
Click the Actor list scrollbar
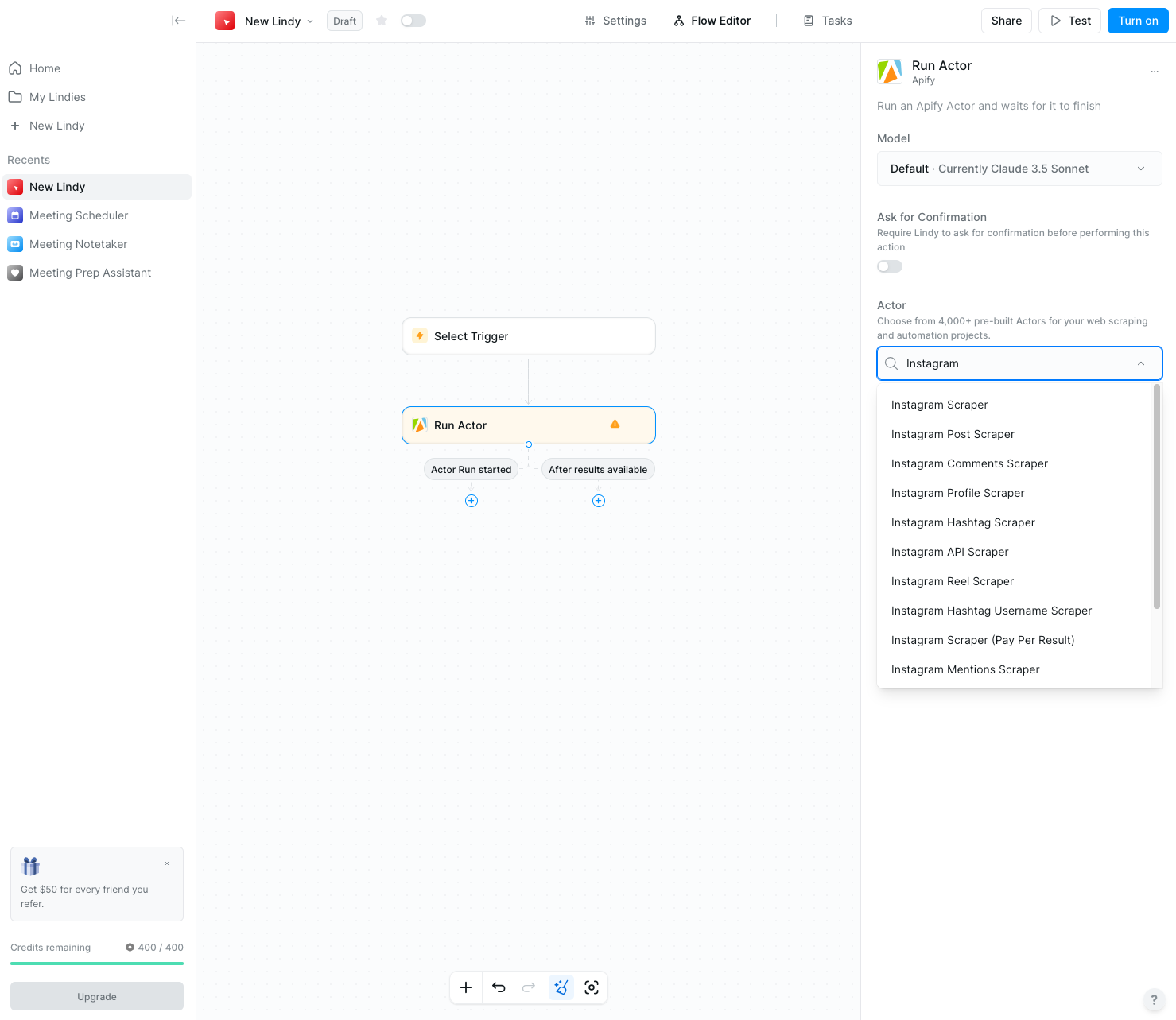click(x=1157, y=497)
